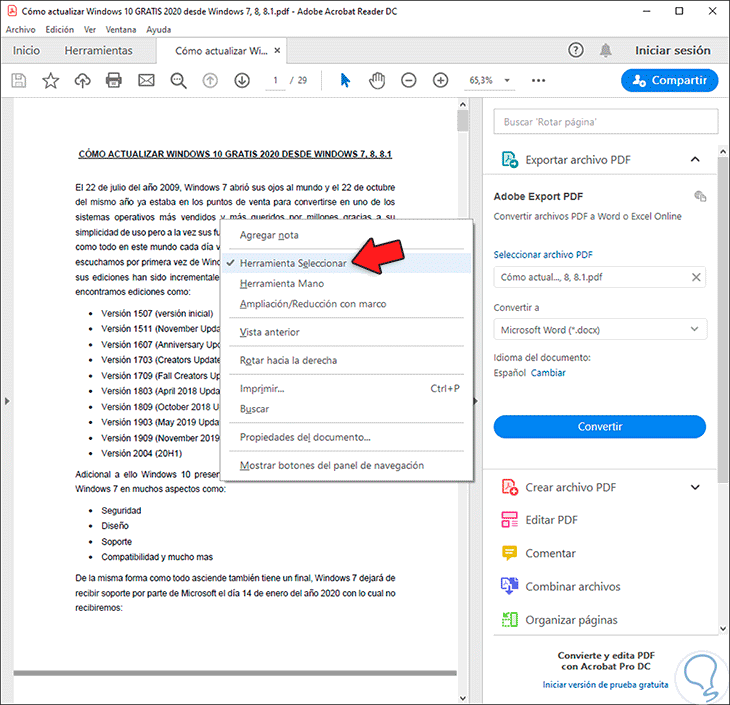Open more tools ellipsis in toolbar
730x705 pixels.
coord(538,81)
